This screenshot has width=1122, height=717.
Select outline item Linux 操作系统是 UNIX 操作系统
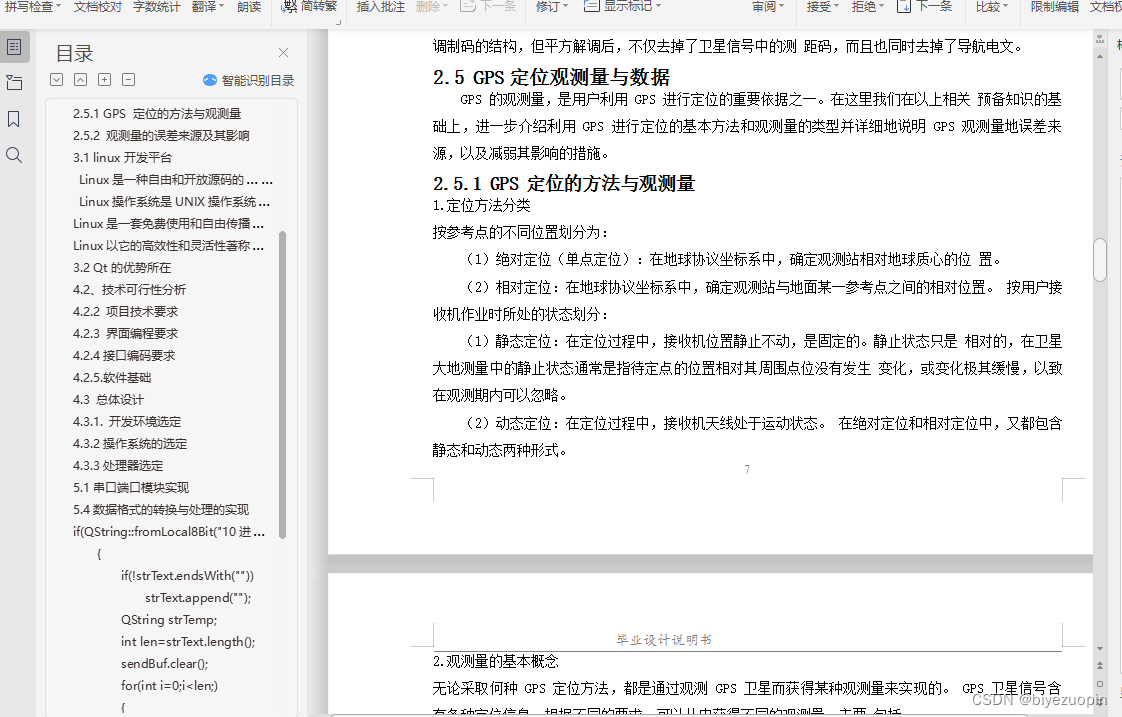click(174, 202)
